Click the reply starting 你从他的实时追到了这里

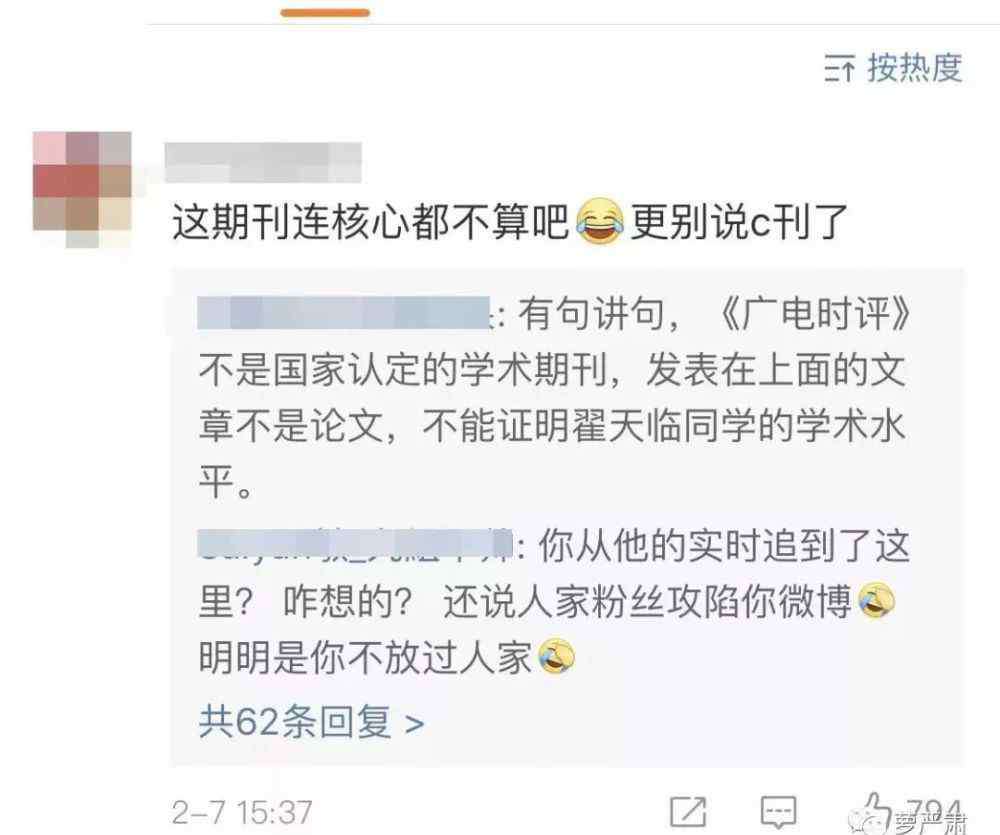554,602
